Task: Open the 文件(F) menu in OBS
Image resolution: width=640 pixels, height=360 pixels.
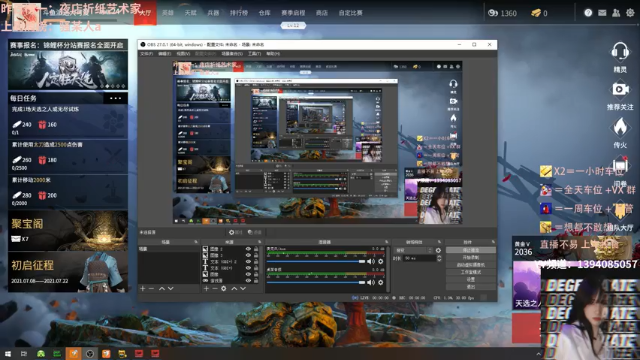Action: pos(147,54)
